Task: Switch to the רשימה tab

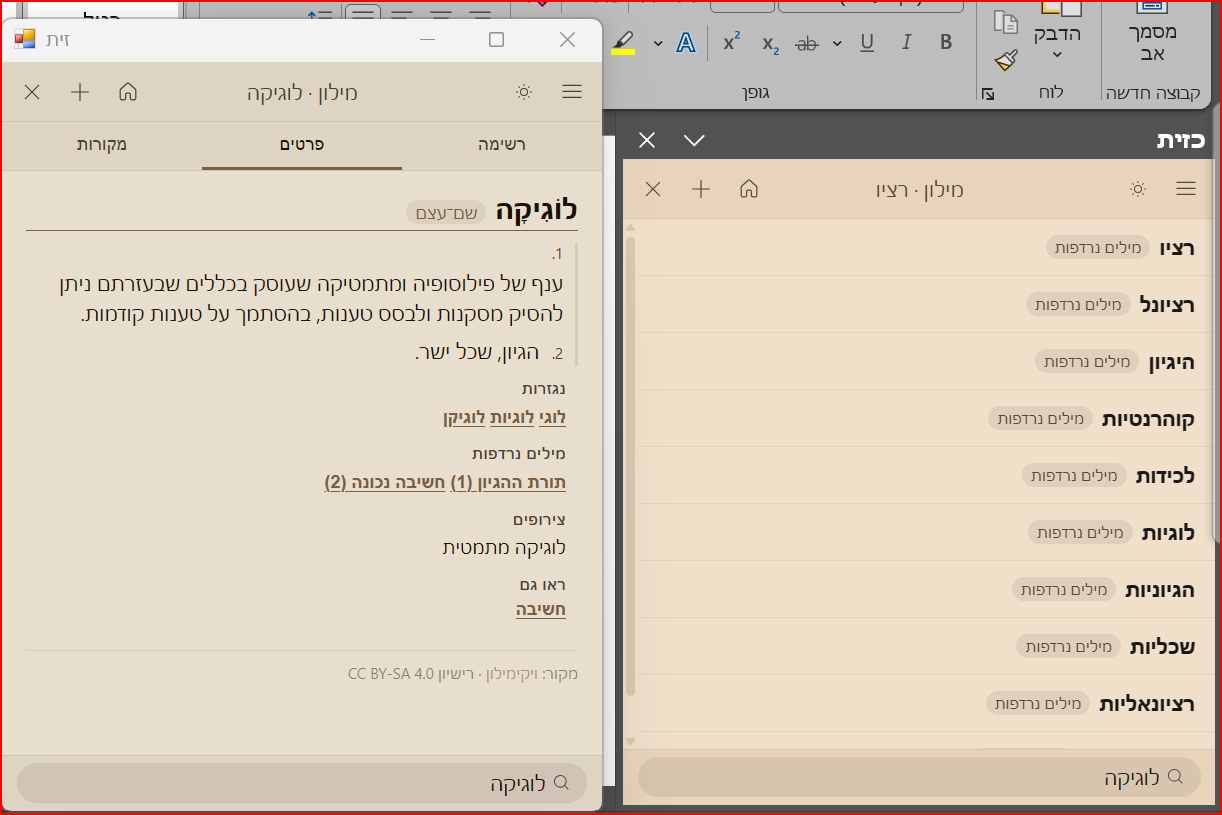Action: pos(502,145)
